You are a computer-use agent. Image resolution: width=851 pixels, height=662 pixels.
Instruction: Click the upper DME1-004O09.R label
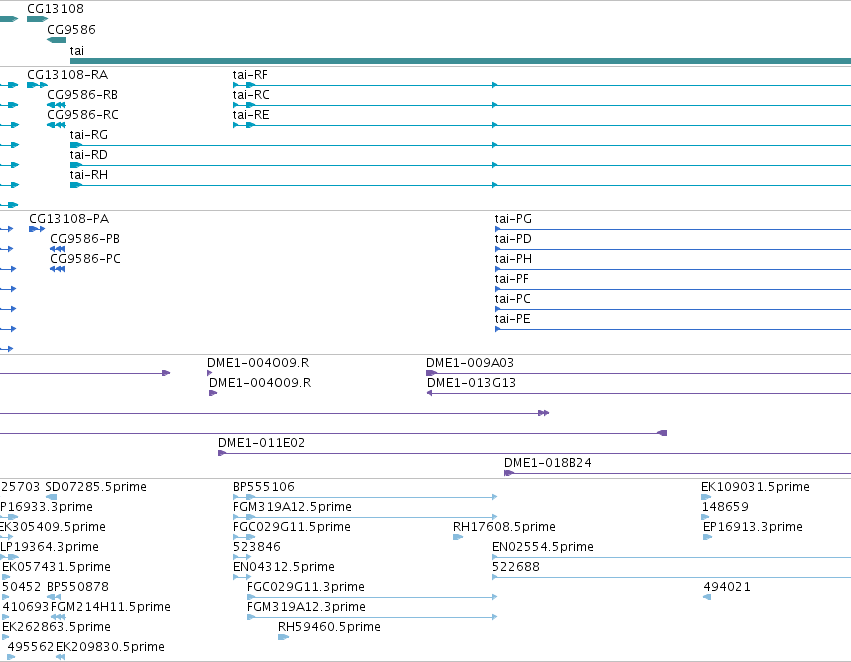258,362
